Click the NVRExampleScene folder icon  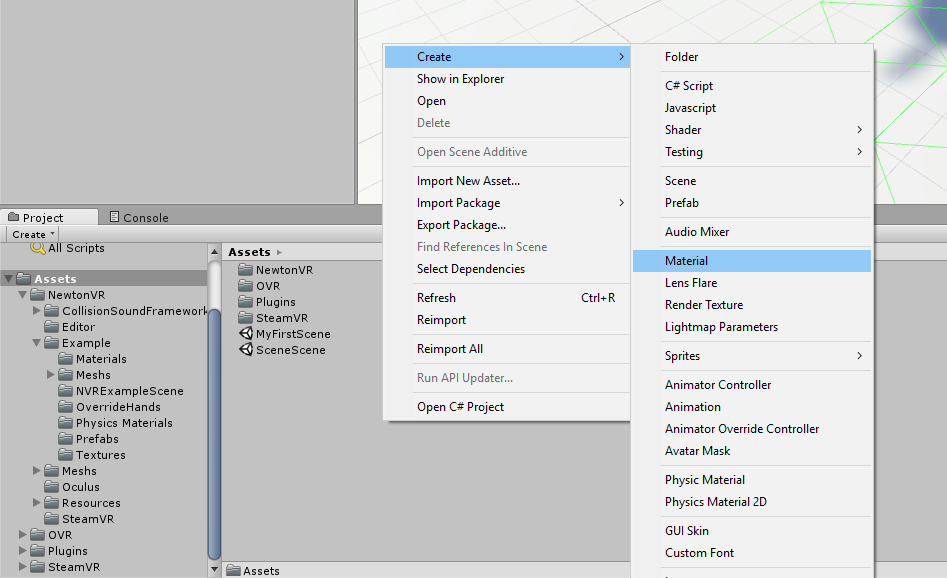65,390
